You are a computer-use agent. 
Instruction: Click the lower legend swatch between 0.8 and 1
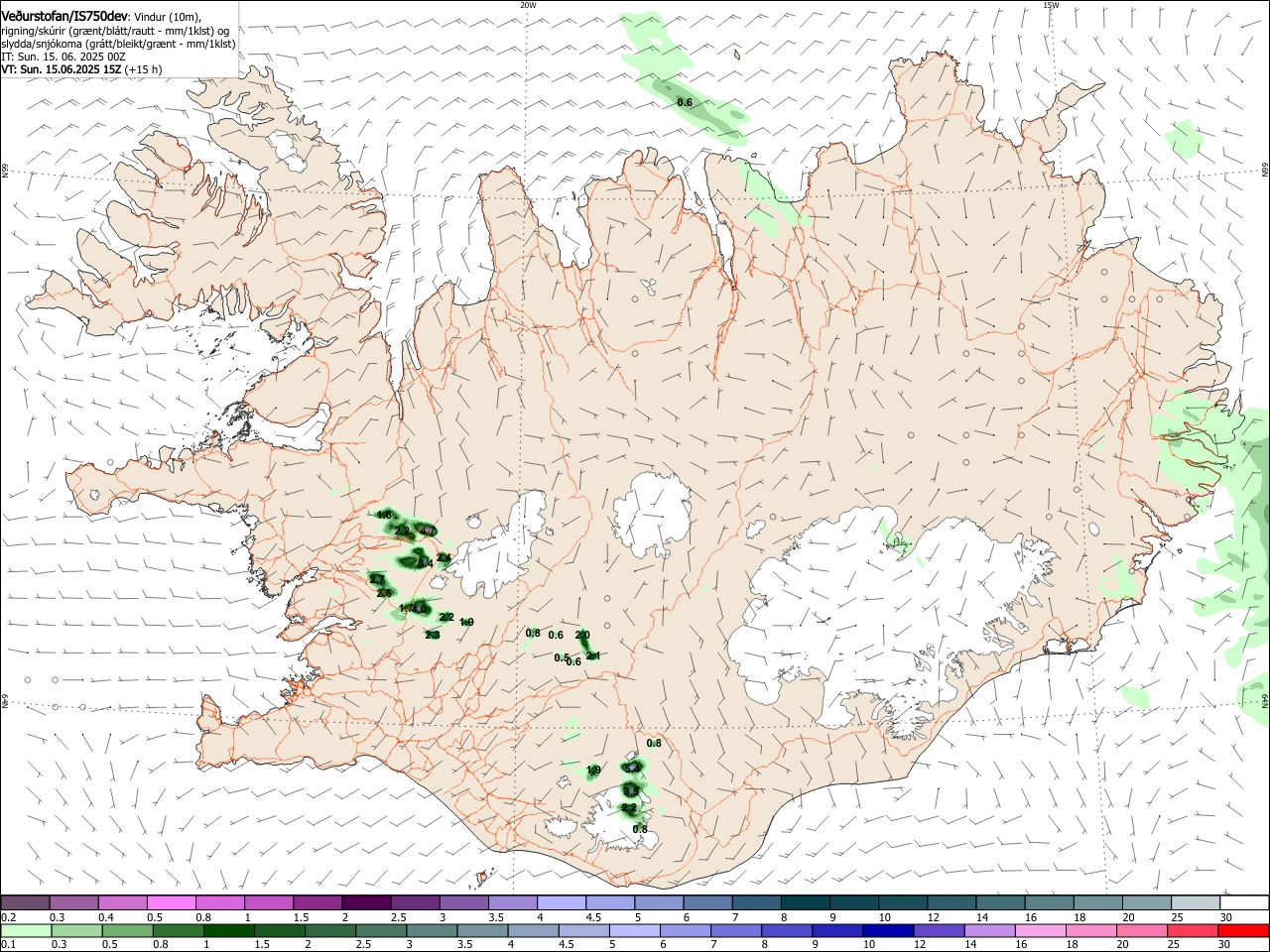point(178,930)
